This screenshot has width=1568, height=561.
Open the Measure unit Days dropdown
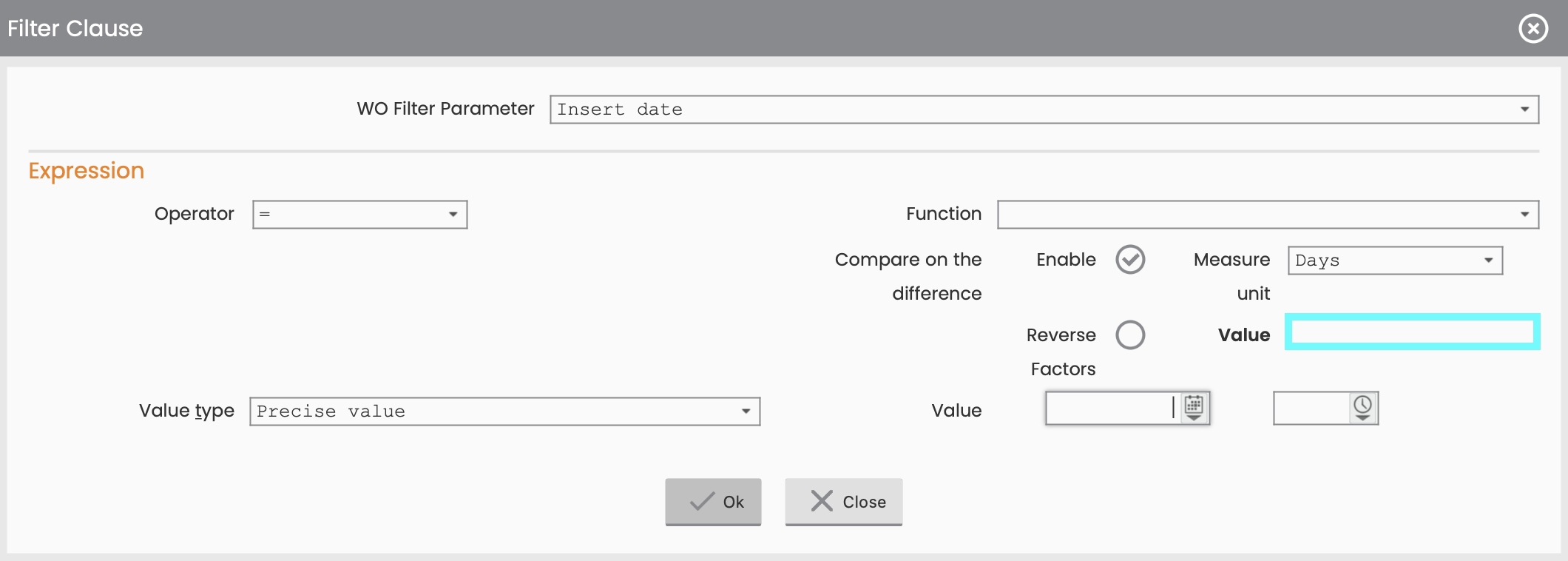coord(1395,261)
